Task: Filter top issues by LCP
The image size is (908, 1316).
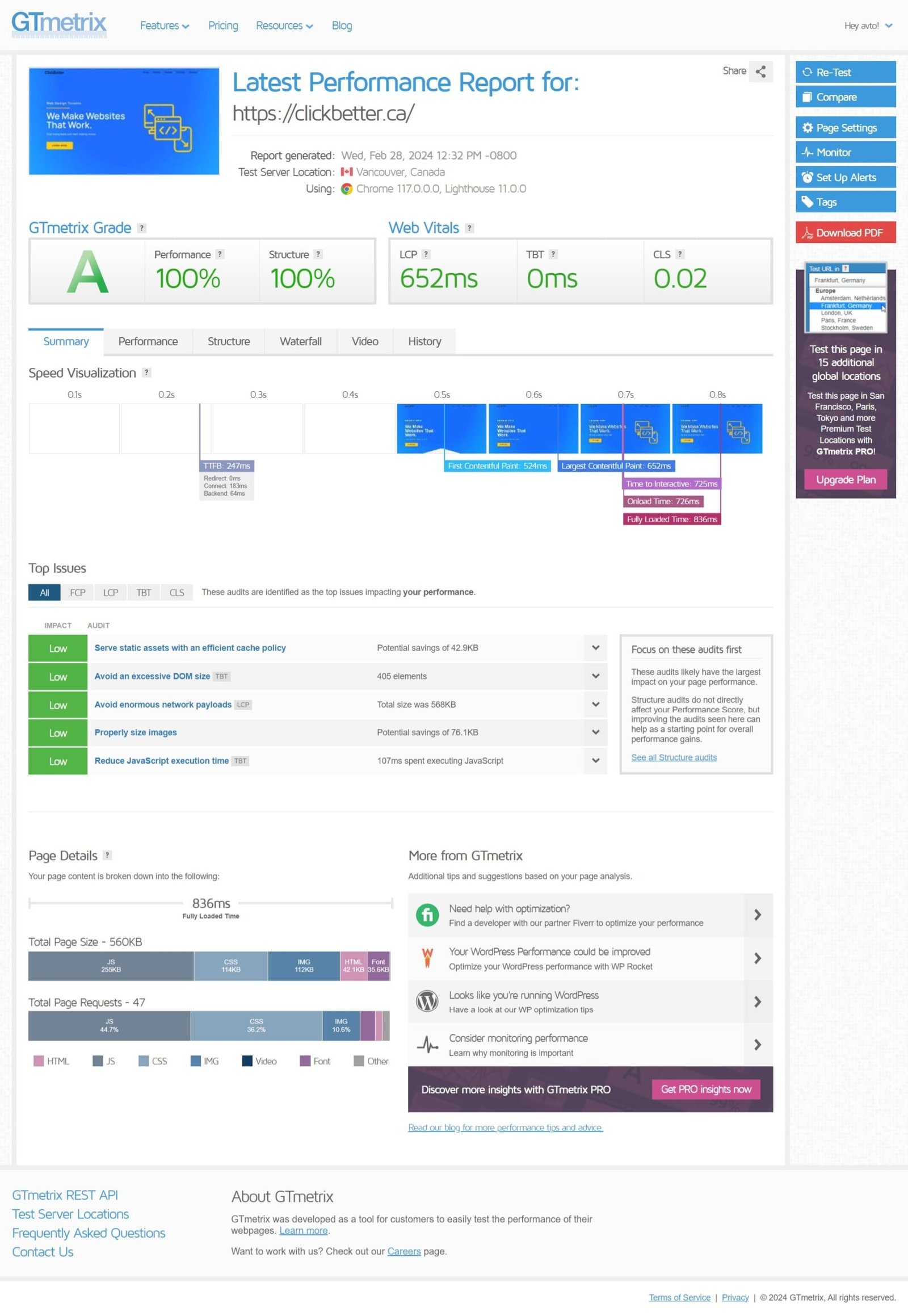Action: [x=110, y=593]
